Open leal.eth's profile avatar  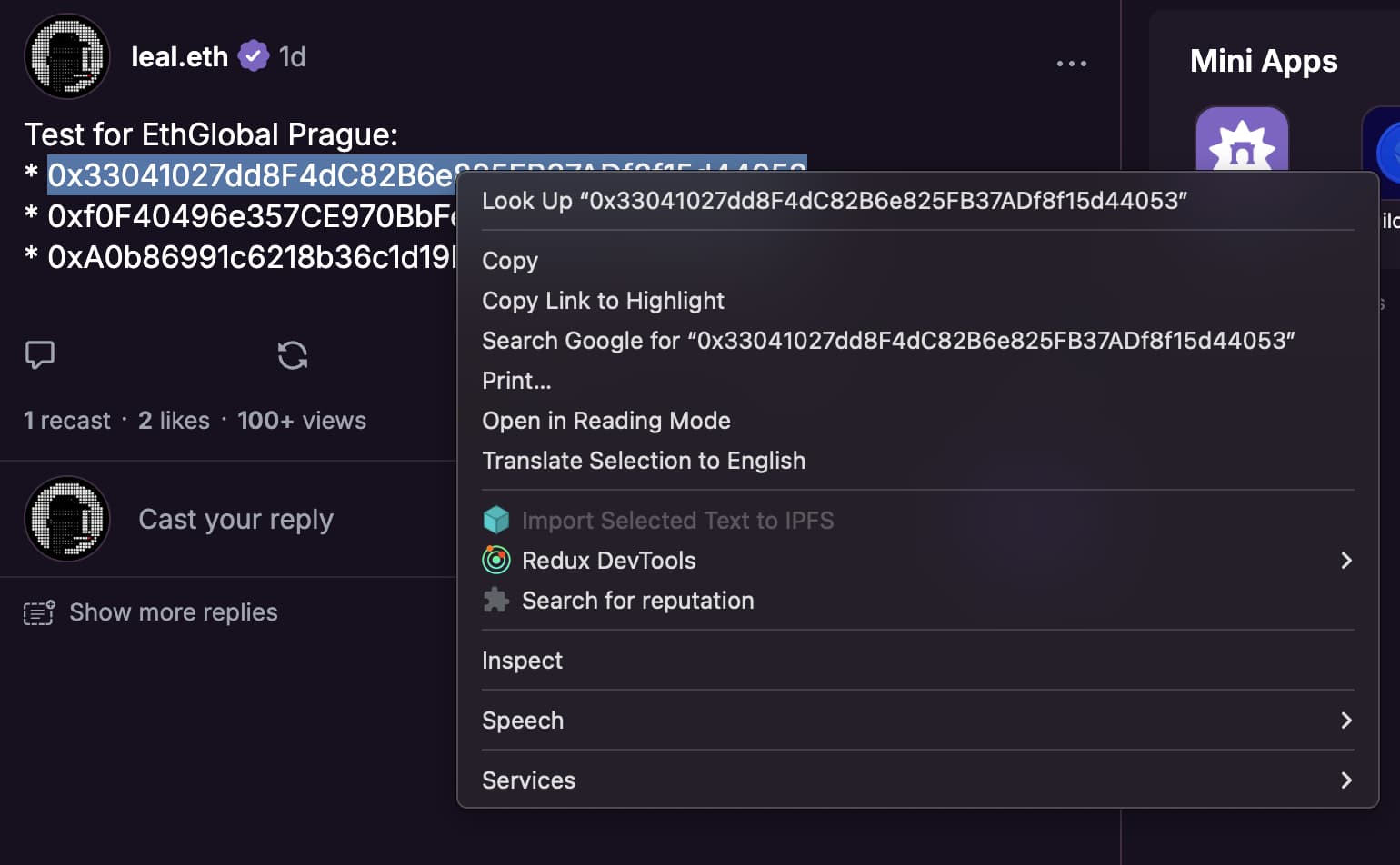coord(66,55)
